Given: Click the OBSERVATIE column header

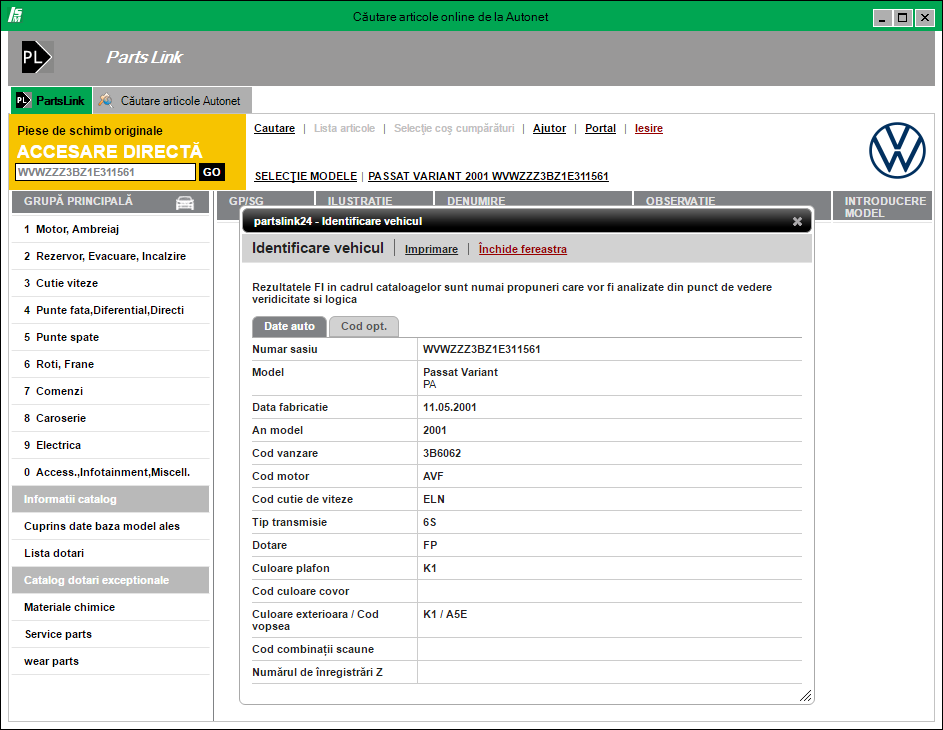Looking at the screenshot, I should click(731, 200).
